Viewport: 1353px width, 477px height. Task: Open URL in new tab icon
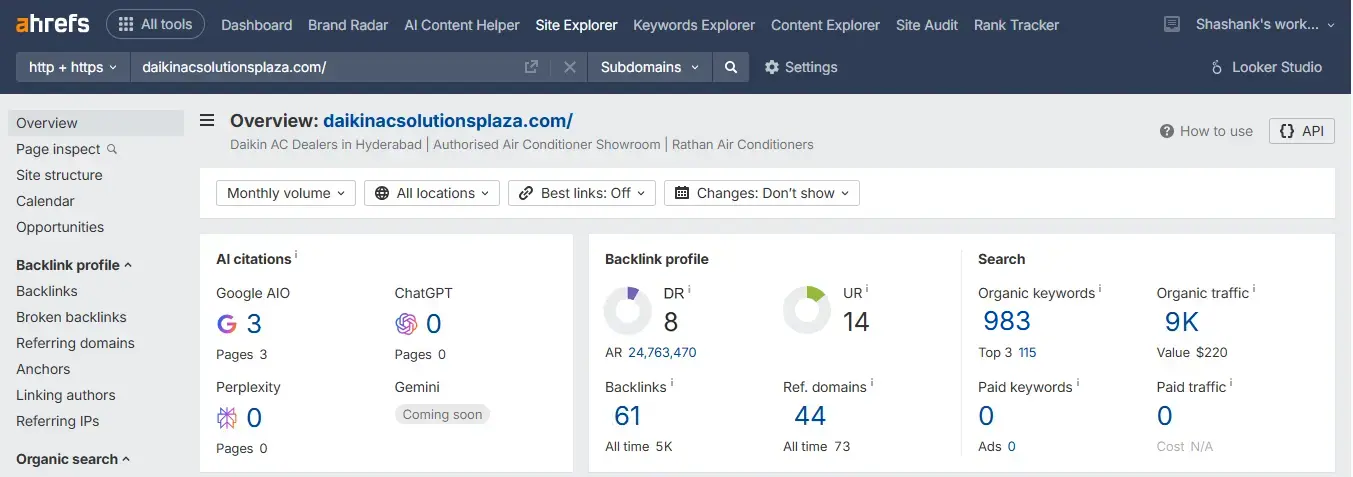click(531, 67)
